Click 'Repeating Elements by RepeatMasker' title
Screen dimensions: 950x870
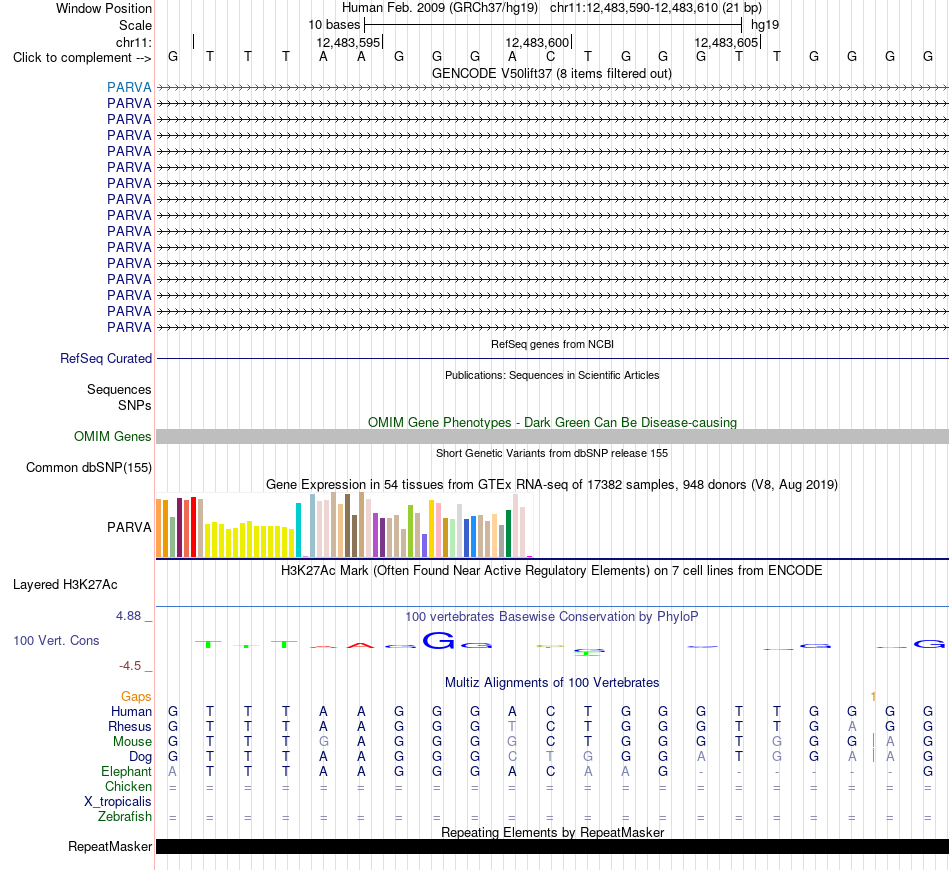(x=553, y=832)
